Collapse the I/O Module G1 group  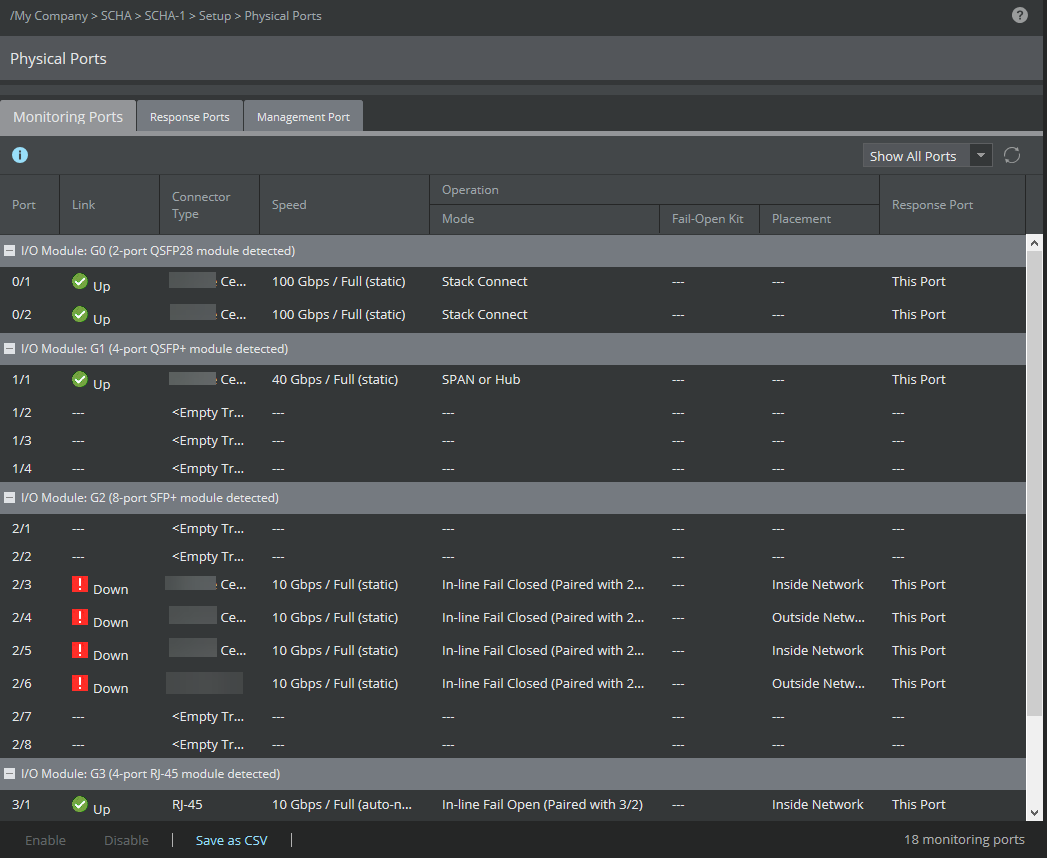(x=9, y=349)
